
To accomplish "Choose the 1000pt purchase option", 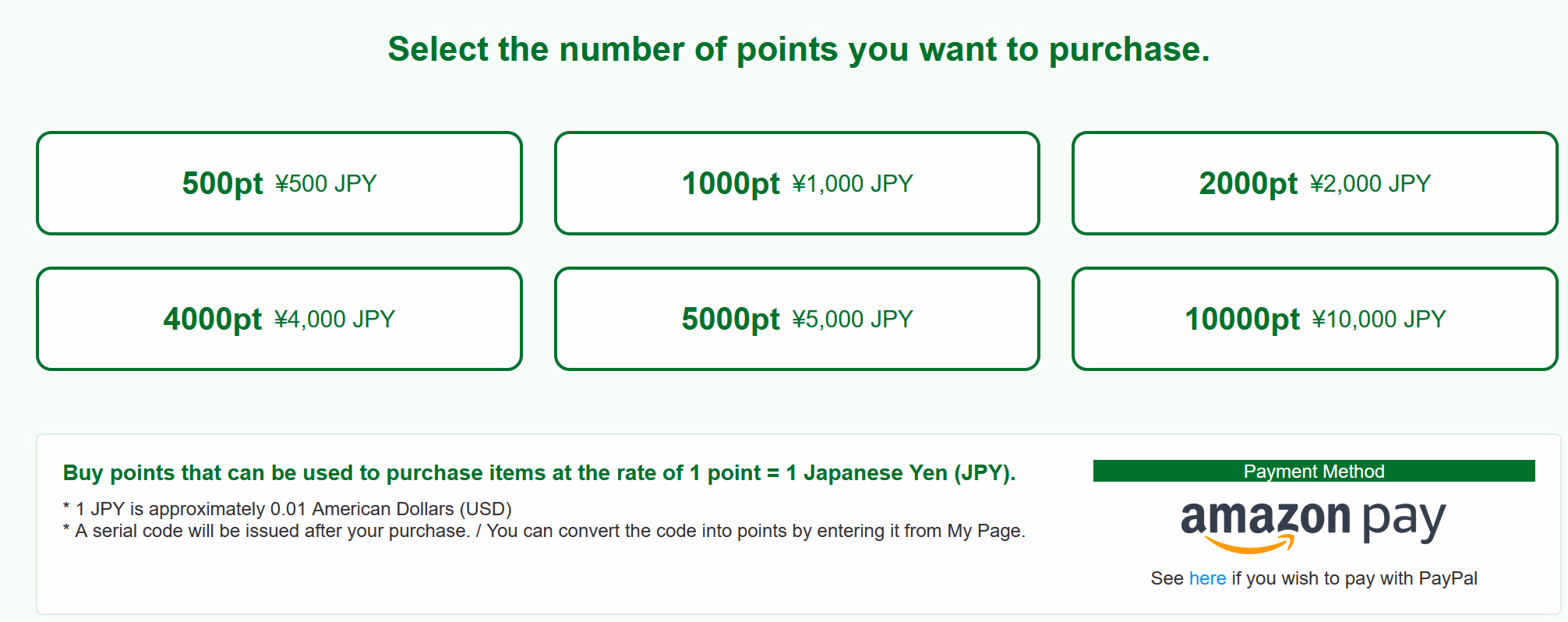I will click(796, 183).
